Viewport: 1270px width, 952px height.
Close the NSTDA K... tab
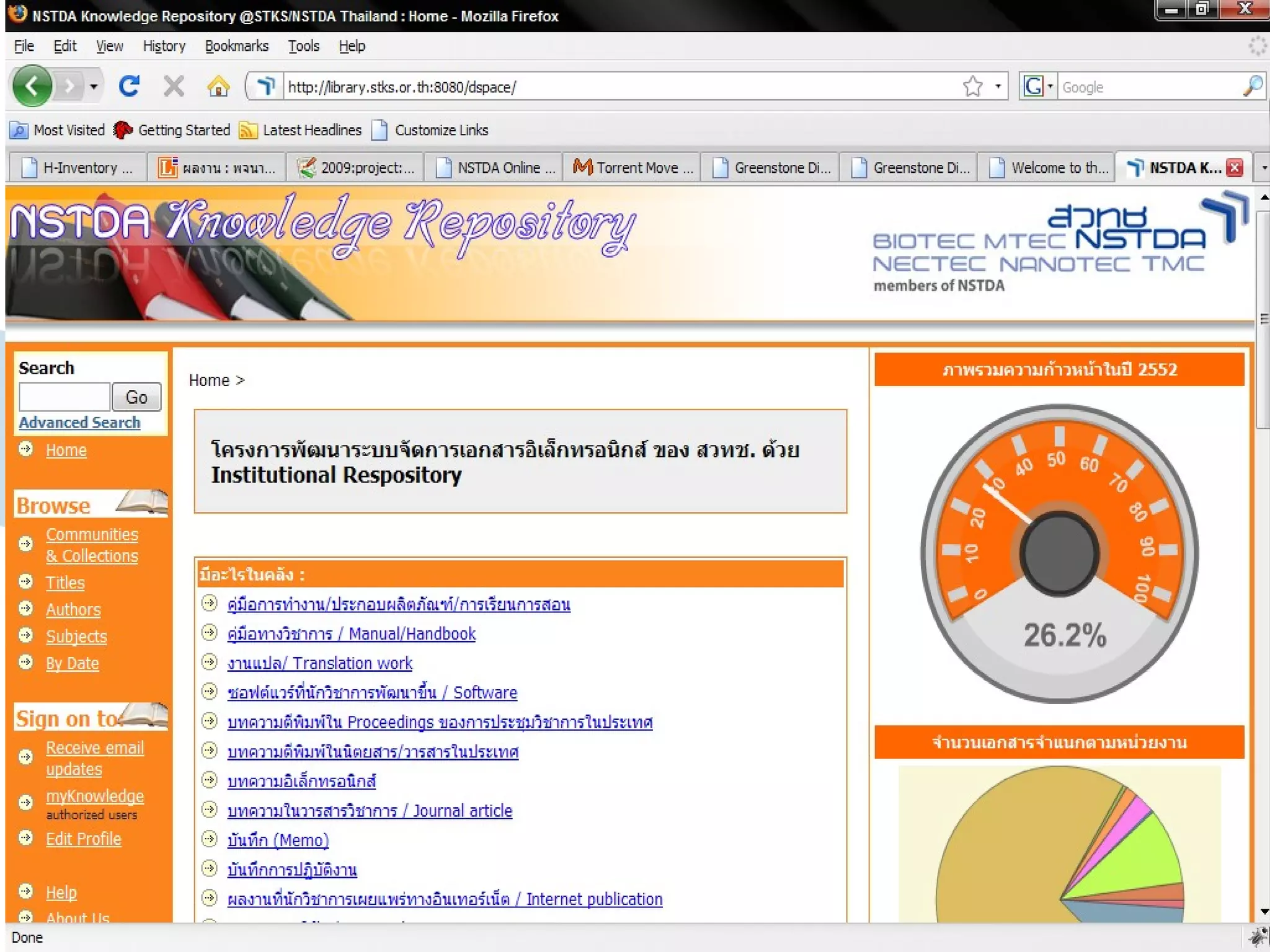click(1235, 167)
